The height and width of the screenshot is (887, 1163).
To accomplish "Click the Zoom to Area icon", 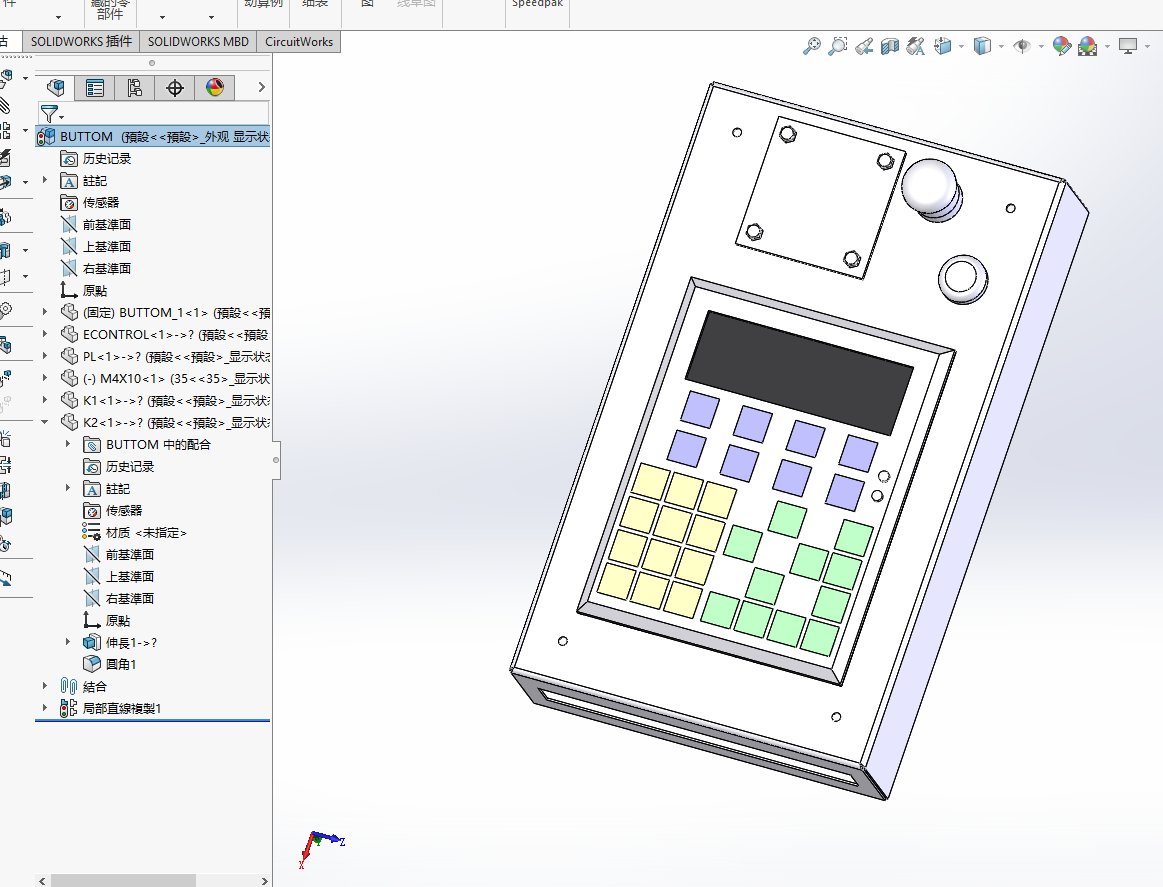I will pos(837,46).
